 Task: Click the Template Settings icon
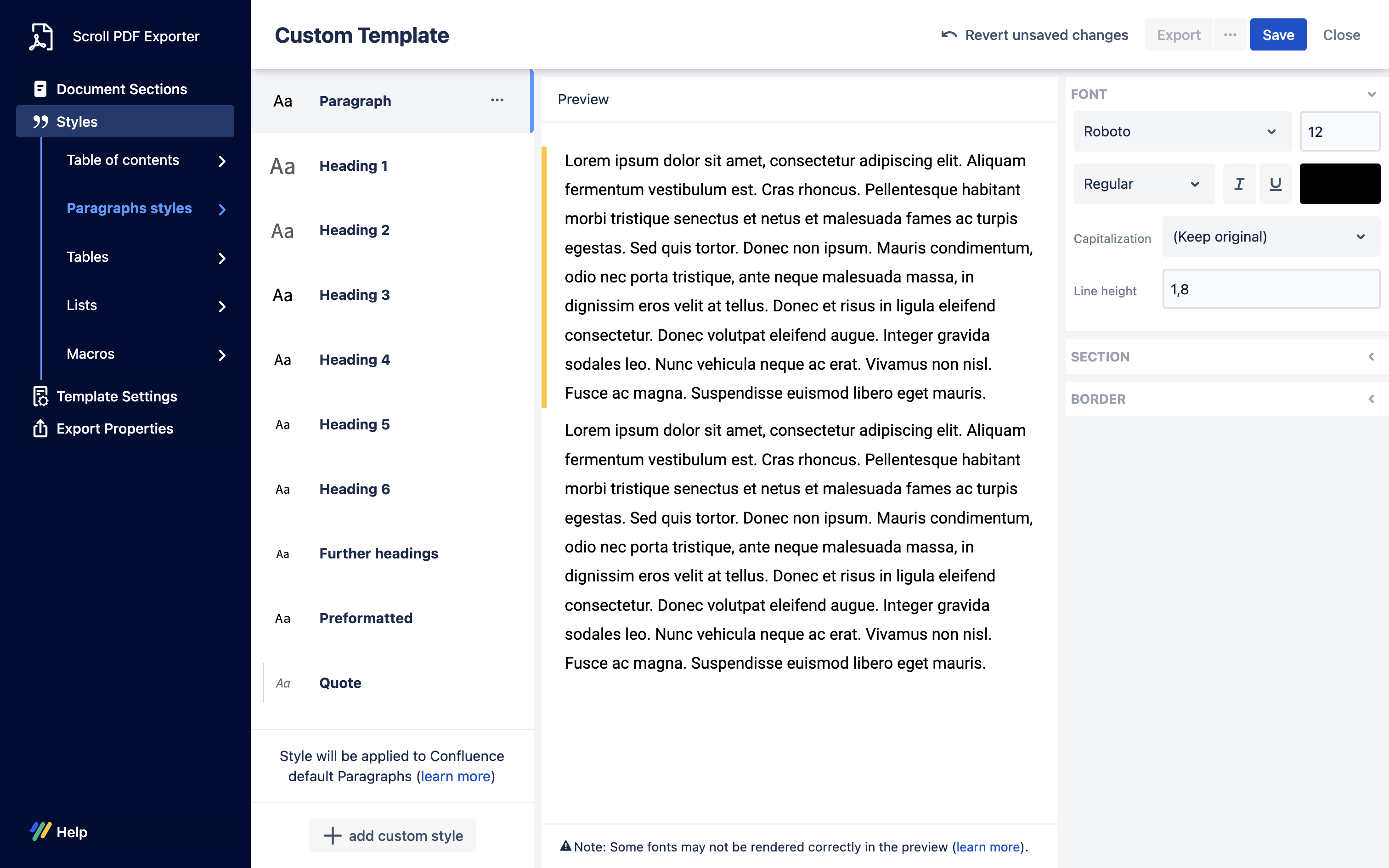(40, 396)
